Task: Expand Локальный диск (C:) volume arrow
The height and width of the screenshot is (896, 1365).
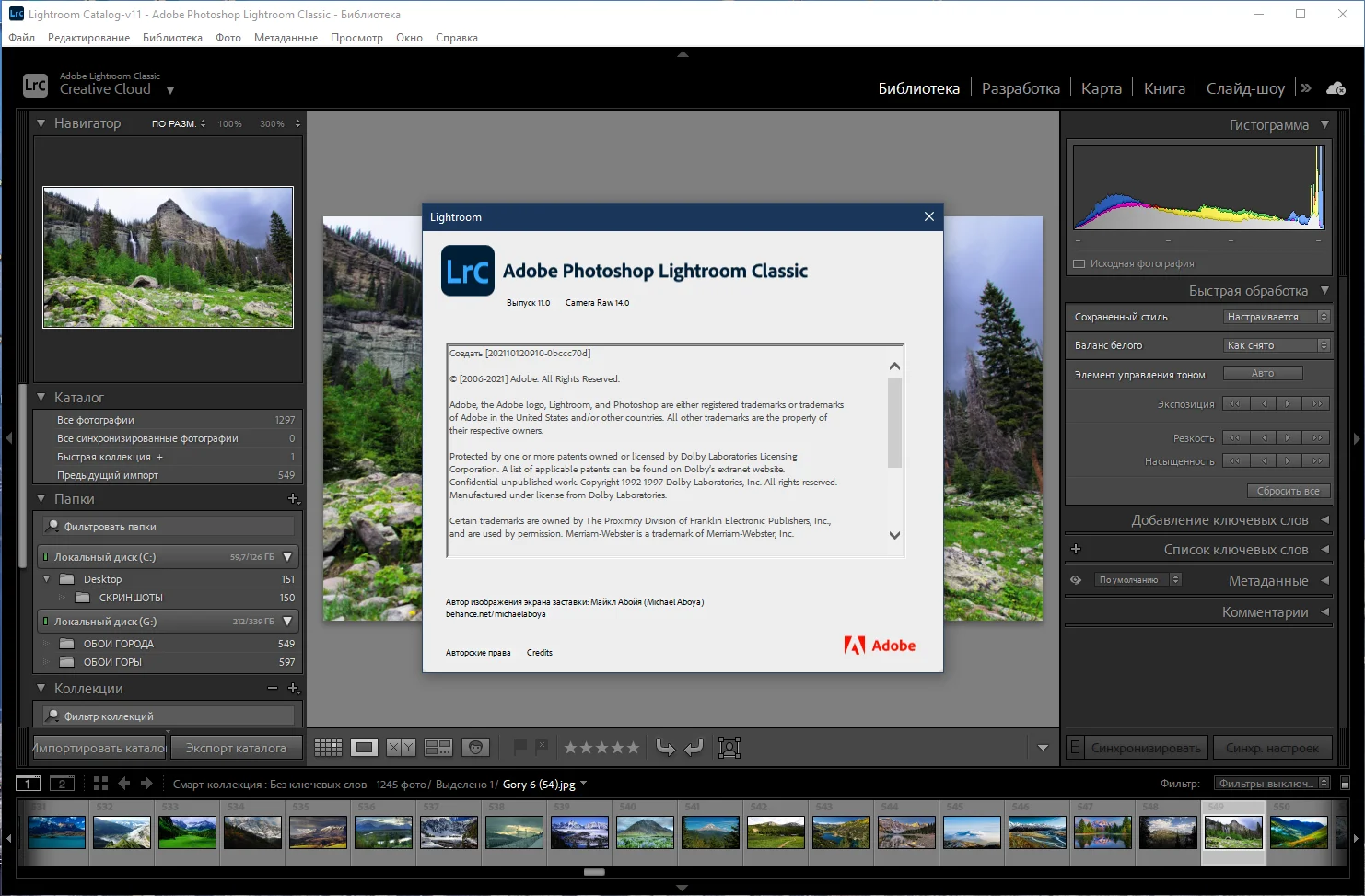Action: coord(287,557)
